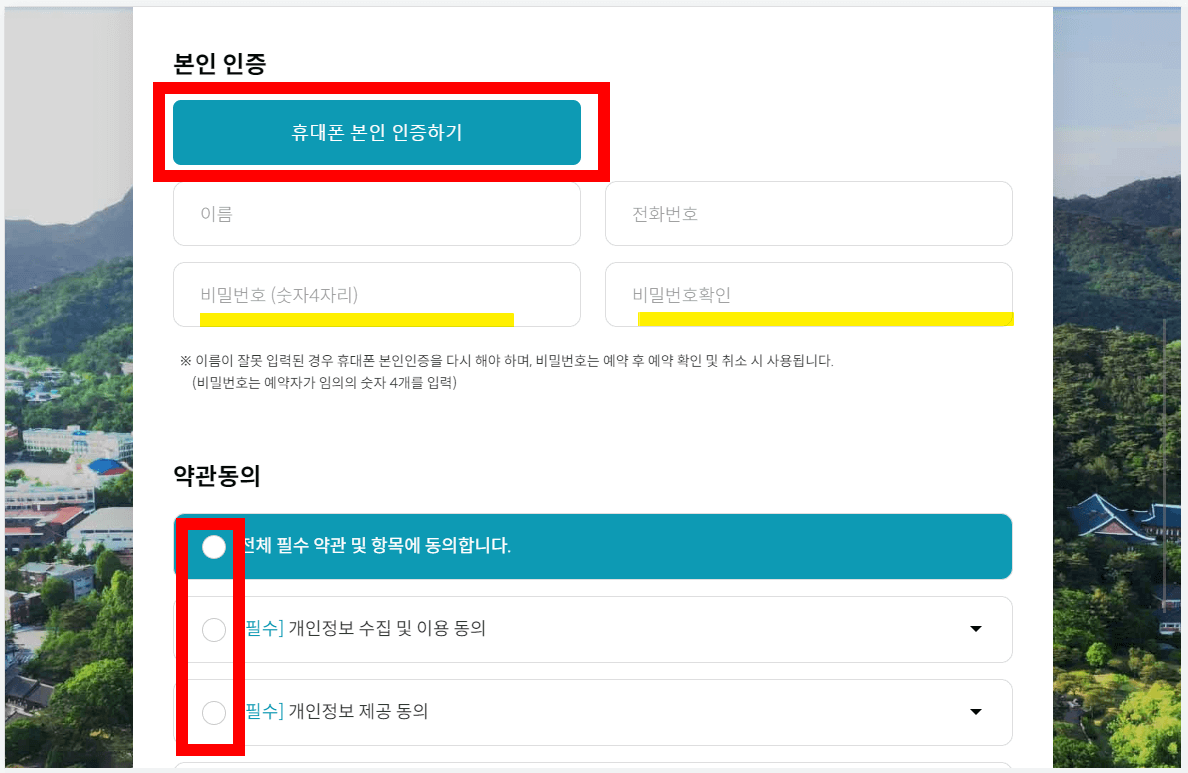Screen dimensions: 1188x773
Task: Expand the second consent item's chevron
Action: 975,713
